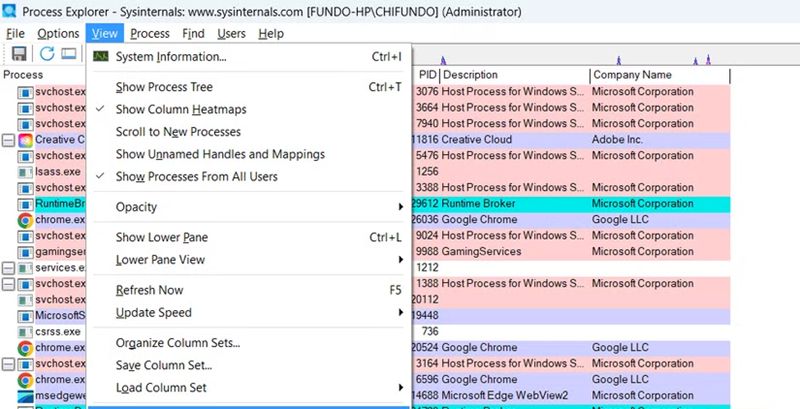The height and width of the screenshot is (409, 800).
Task: Click the msedgewebview2 process icon
Action: pos(26,396)
